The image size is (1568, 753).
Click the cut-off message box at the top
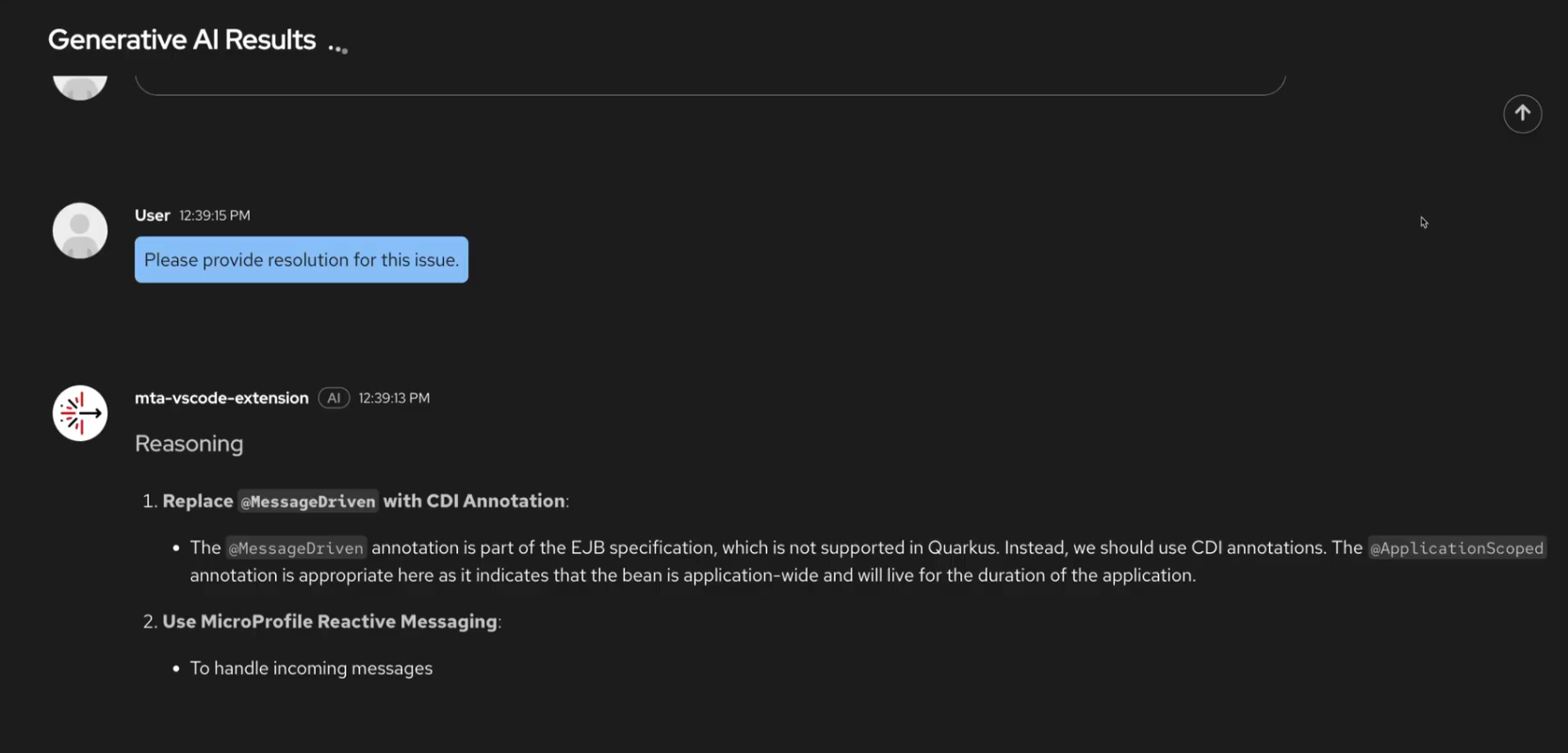pos(710,85)
